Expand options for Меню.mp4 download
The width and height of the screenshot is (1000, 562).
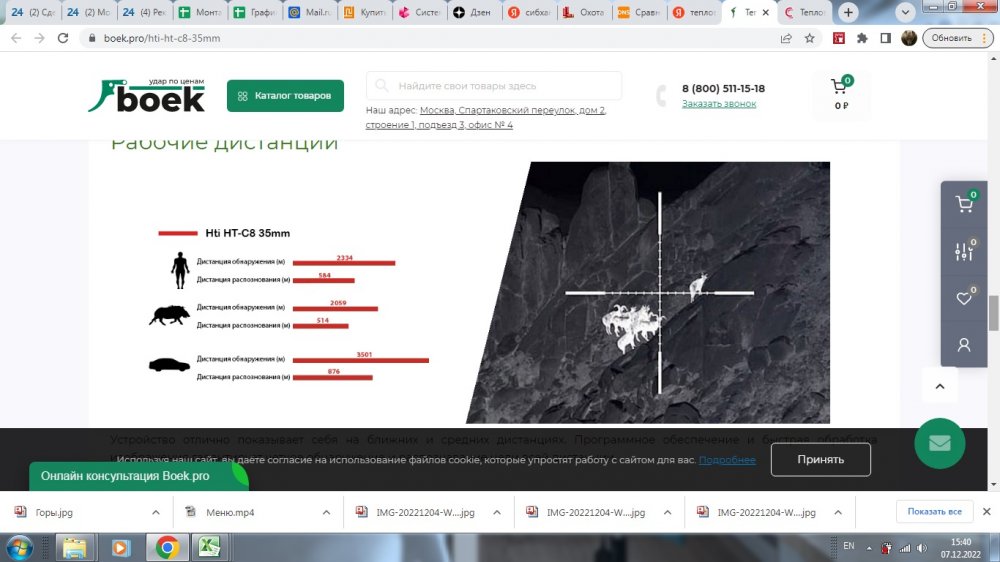[326, 512]
